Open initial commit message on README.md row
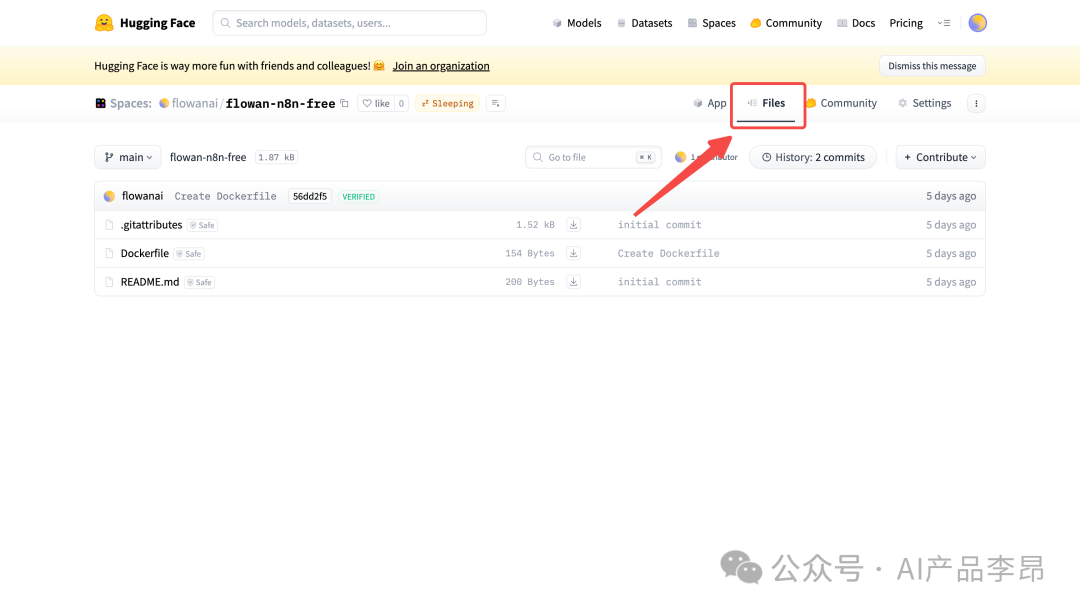Screen dimensions: 1080x612 (x=659, y=282)
